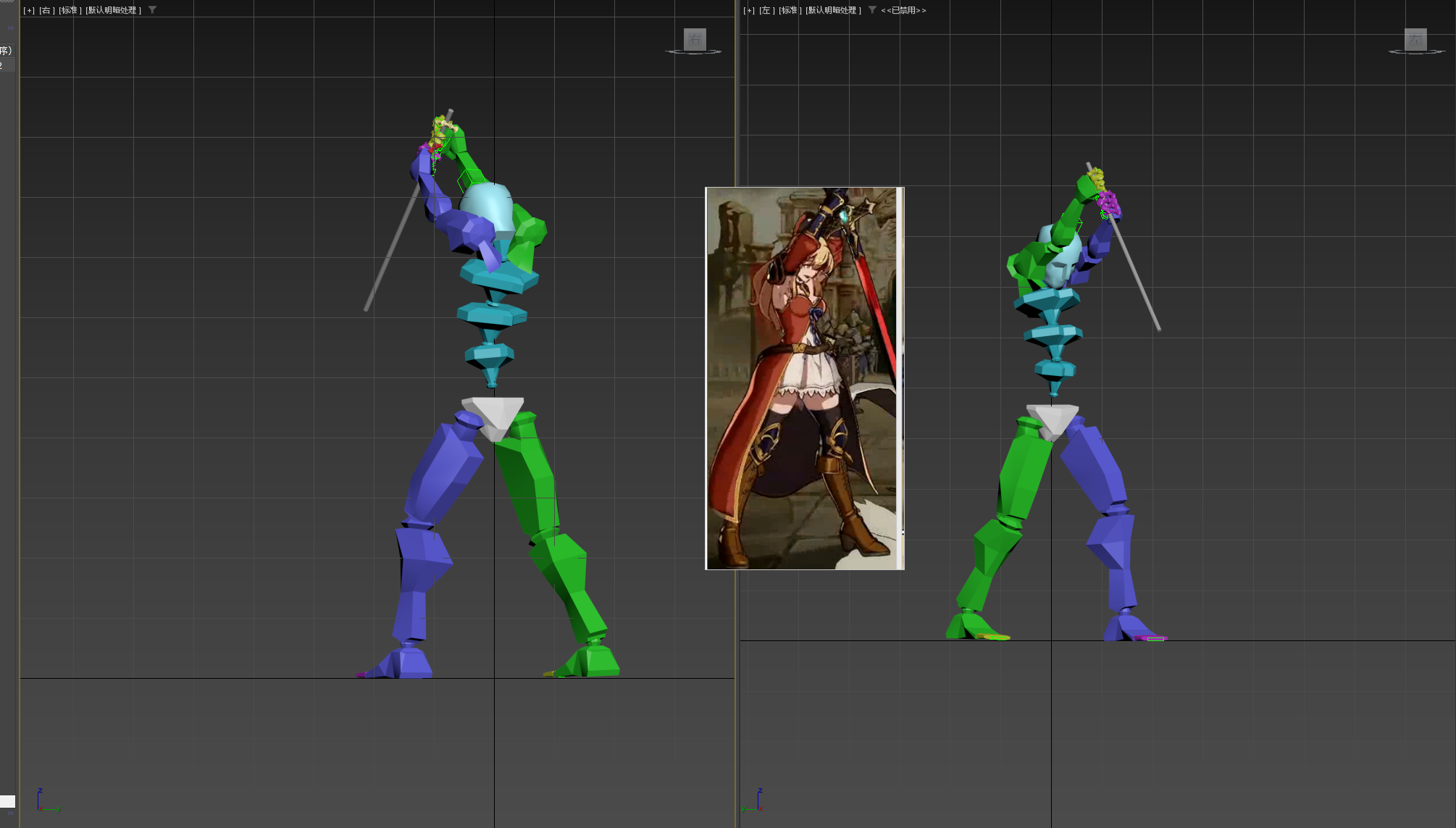Click the partially visible 序) rollout label
Viewport: 1456px width, 828px height.
pos(5,50)
